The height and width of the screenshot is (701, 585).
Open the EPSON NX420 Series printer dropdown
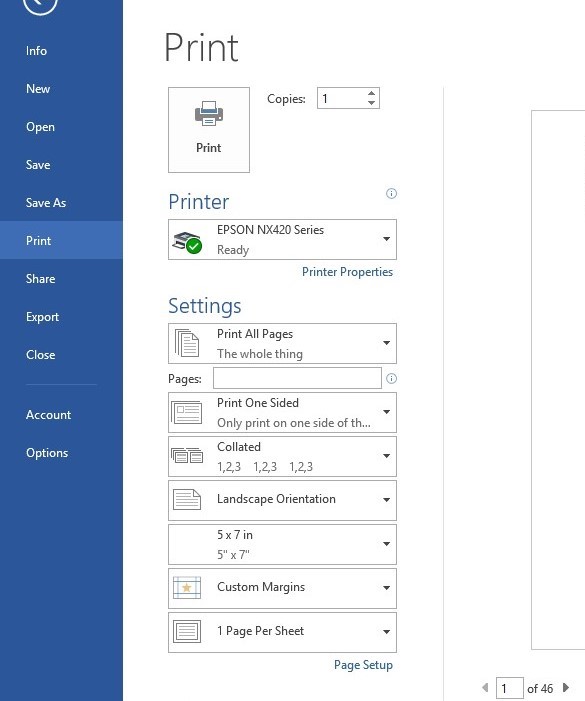[x=282, y=239]
